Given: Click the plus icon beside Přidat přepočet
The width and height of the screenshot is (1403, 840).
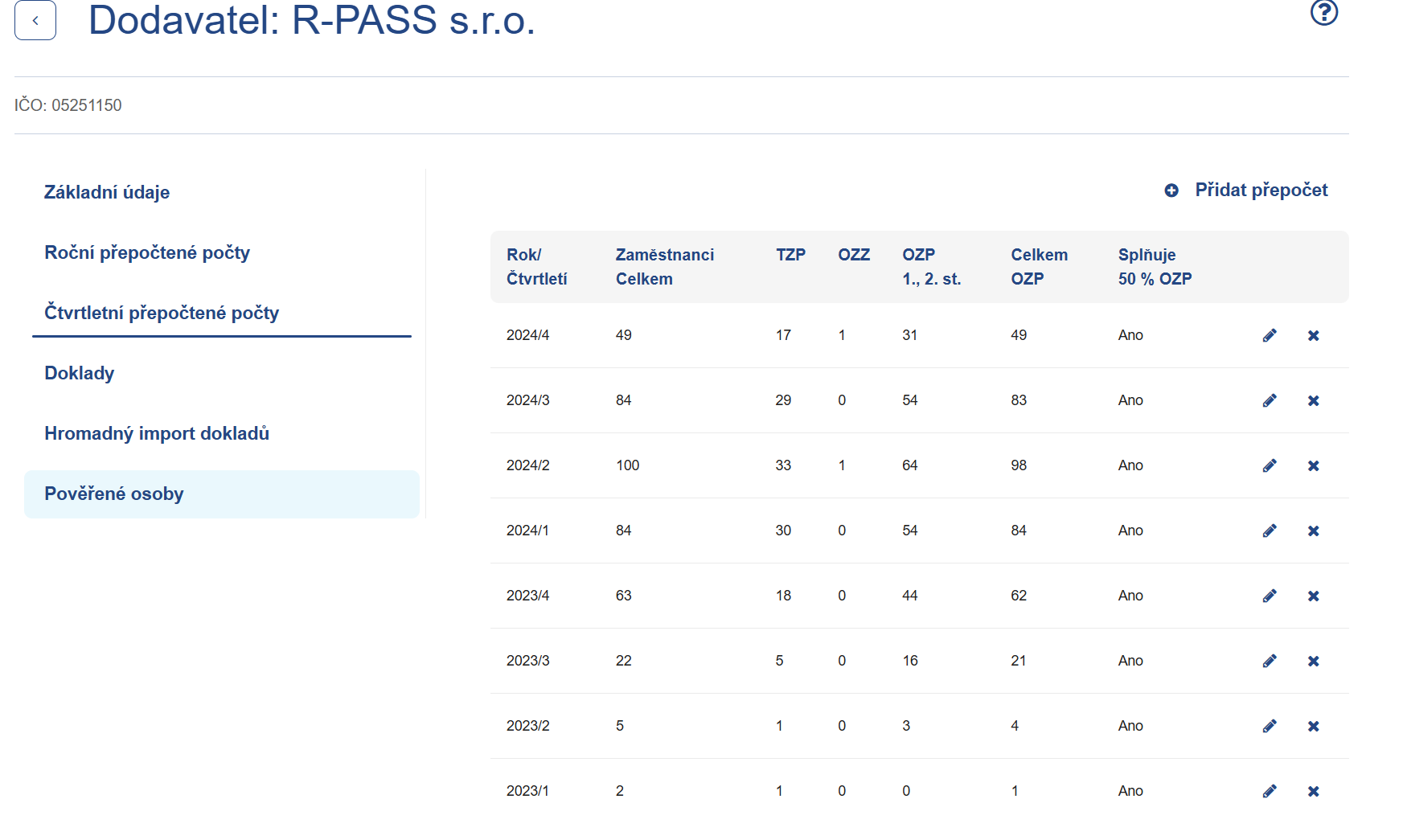Looking at the screenshot, I should tap(1171, 191).
